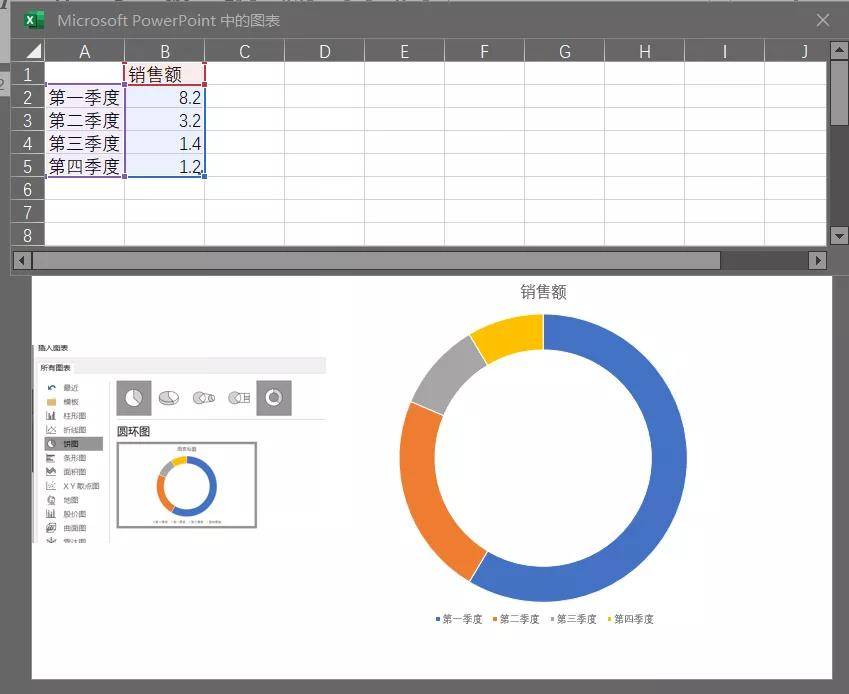Open the 所有图表 tab
This screenshot has width=849, height=694.
click(55, 368)
